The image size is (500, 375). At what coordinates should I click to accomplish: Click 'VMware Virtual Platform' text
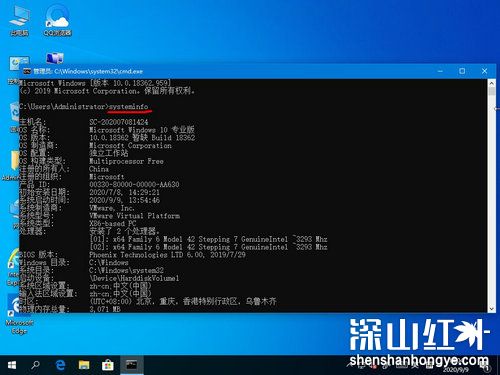[x=134, y=216]
